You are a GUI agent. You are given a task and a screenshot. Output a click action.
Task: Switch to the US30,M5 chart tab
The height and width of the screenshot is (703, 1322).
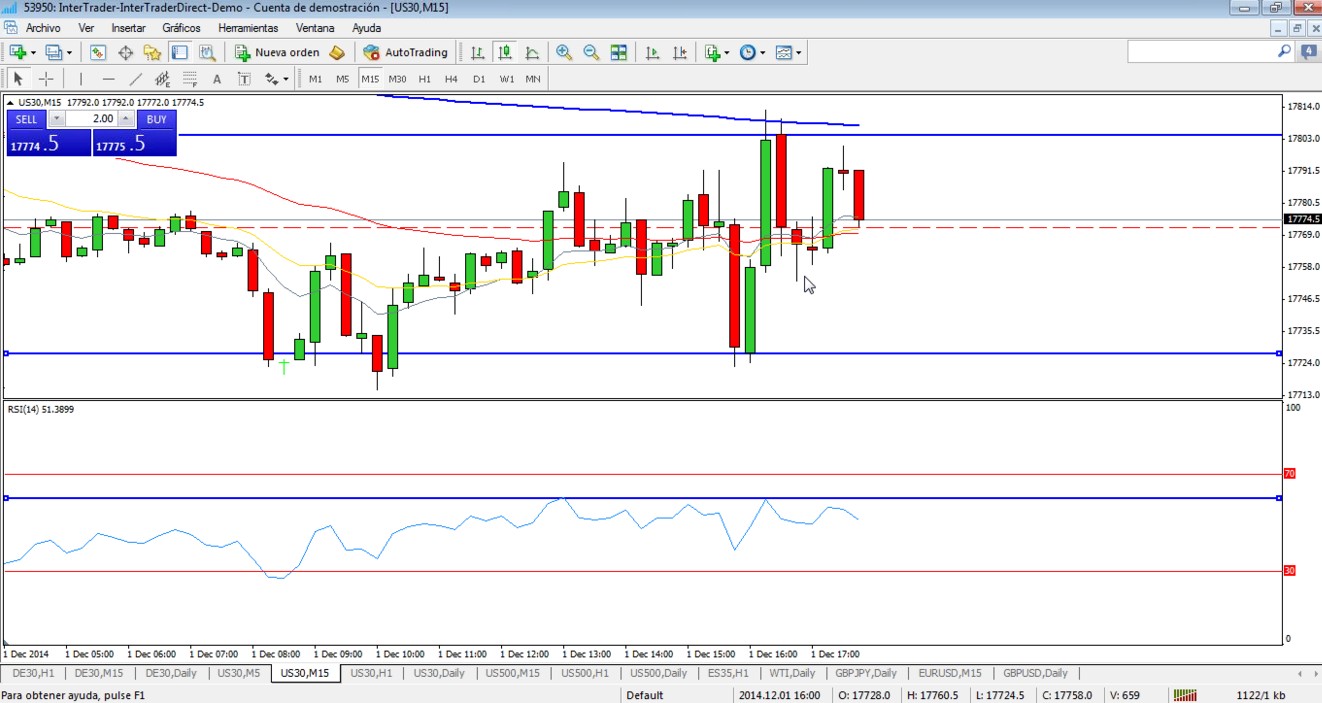238,673
